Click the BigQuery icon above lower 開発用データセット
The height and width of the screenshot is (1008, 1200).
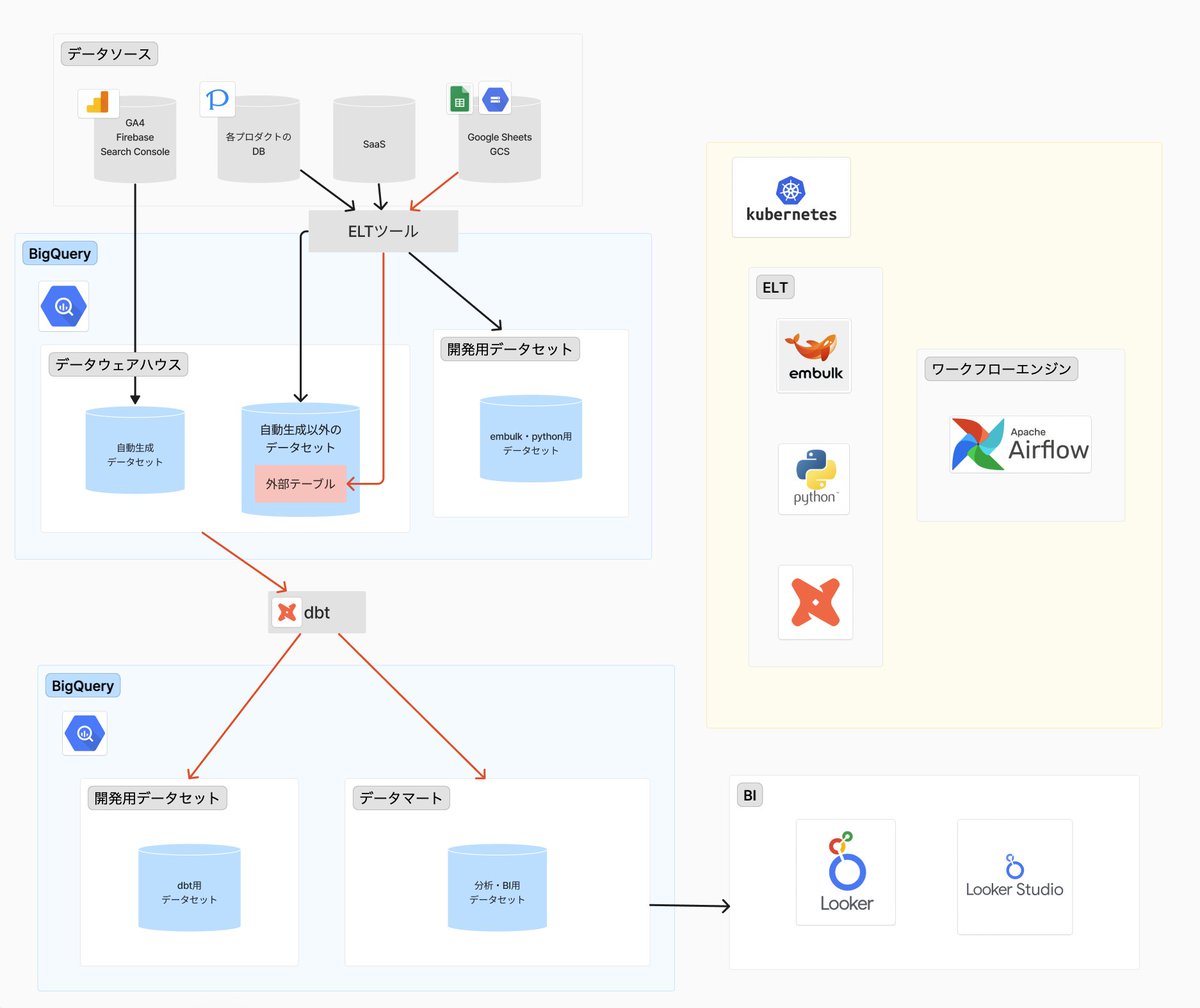pos(85,734)
